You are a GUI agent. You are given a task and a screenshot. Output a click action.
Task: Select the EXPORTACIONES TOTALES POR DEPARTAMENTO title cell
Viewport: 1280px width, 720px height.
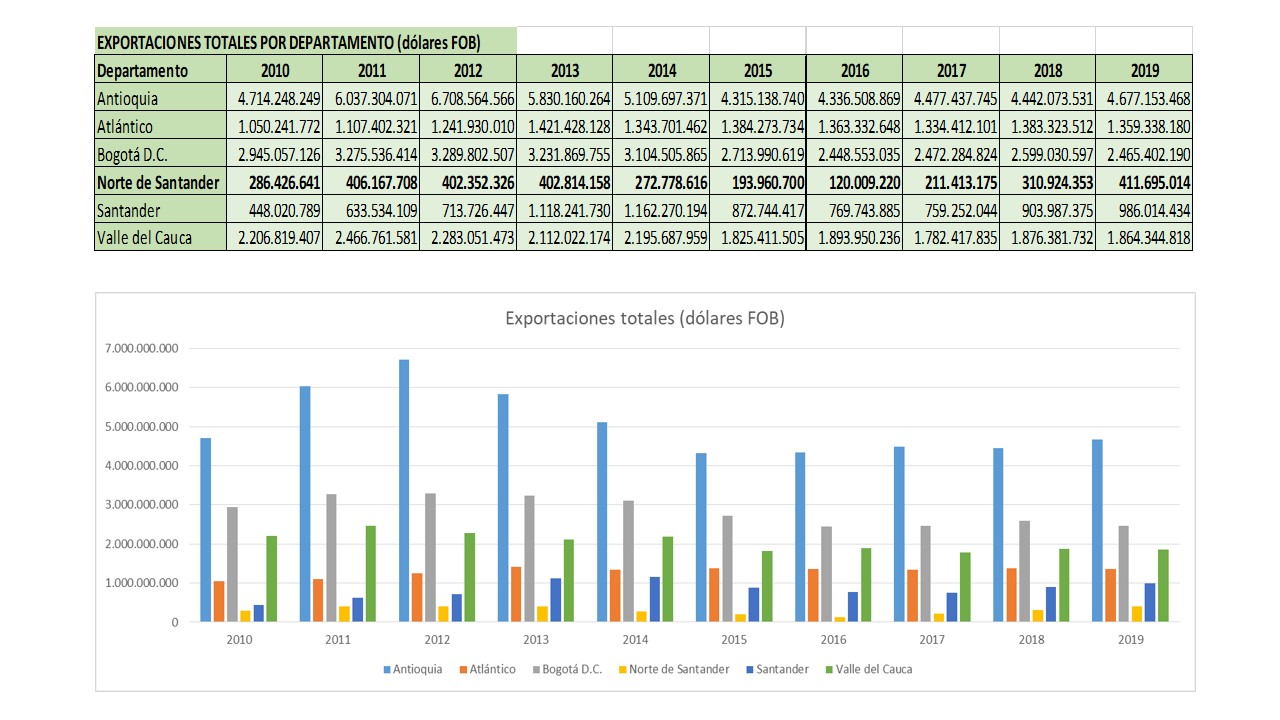[290, 43]
